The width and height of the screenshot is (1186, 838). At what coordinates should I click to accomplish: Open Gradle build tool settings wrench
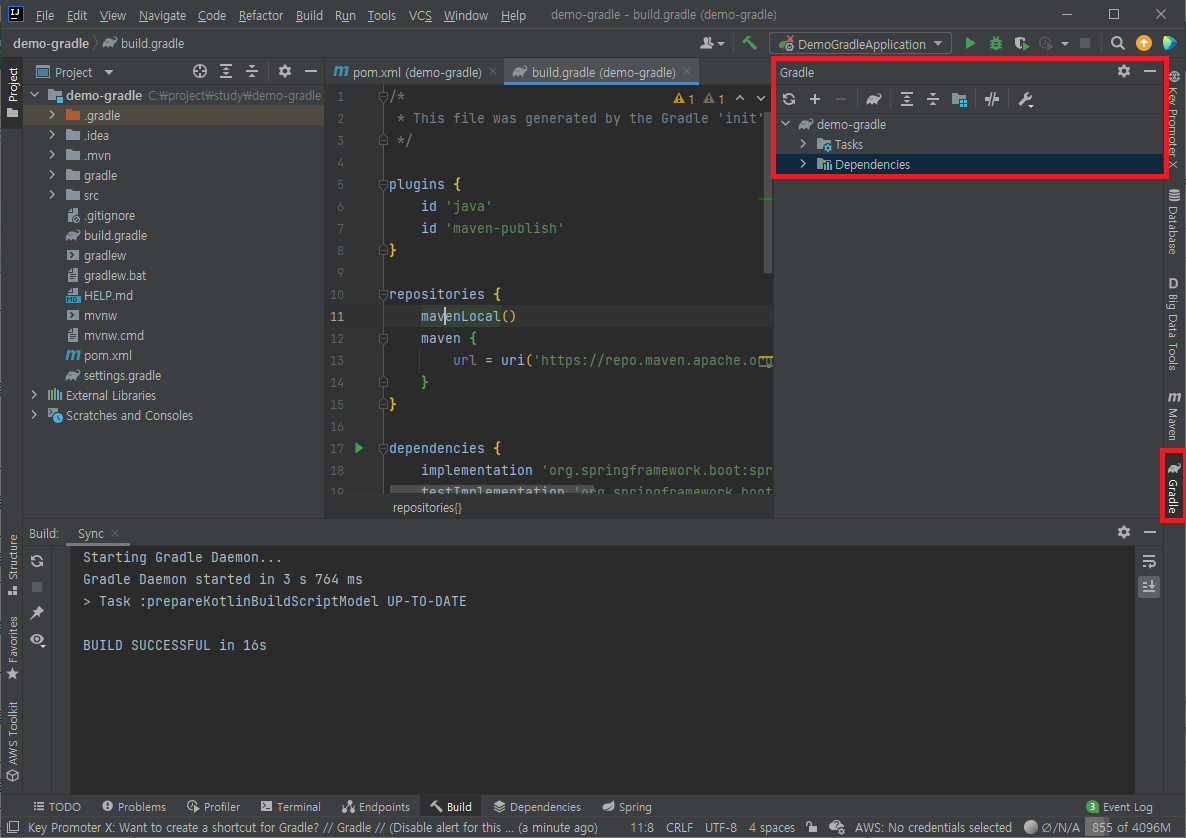tap(1026, 99)
